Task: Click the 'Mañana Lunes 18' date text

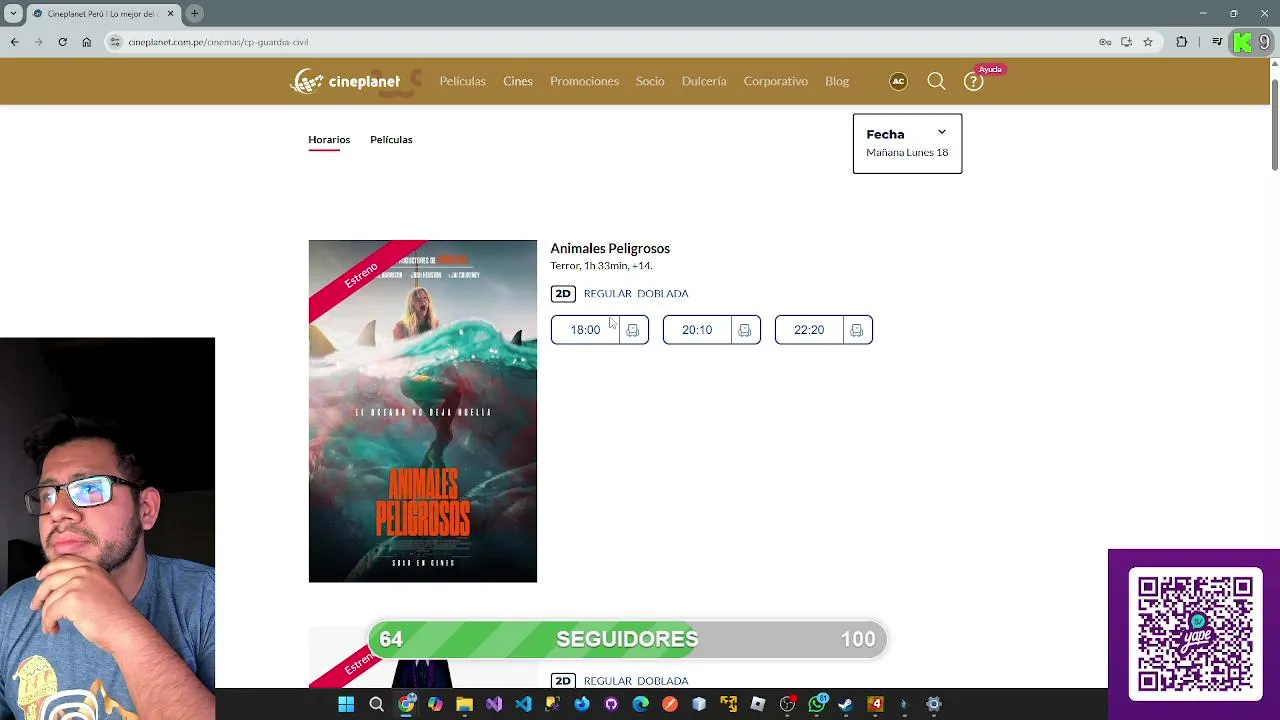Action: pos(907,153)
